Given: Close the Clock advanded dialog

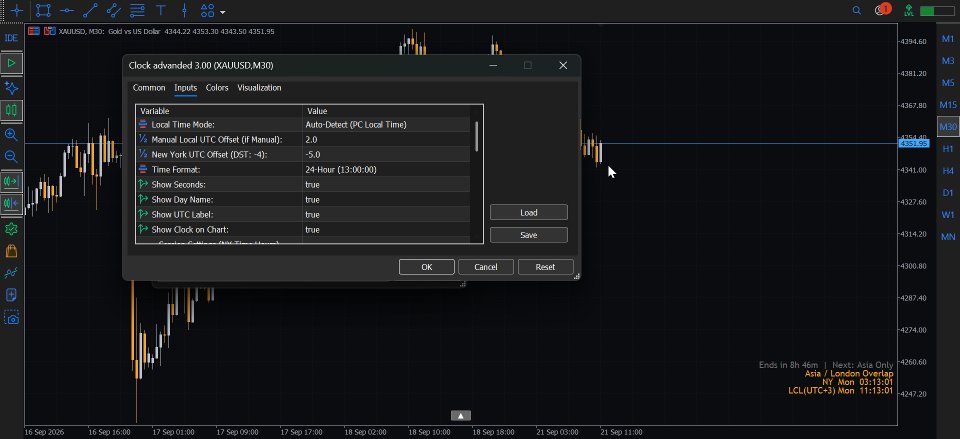Looking at the screenshot, I should pos(563,66).
